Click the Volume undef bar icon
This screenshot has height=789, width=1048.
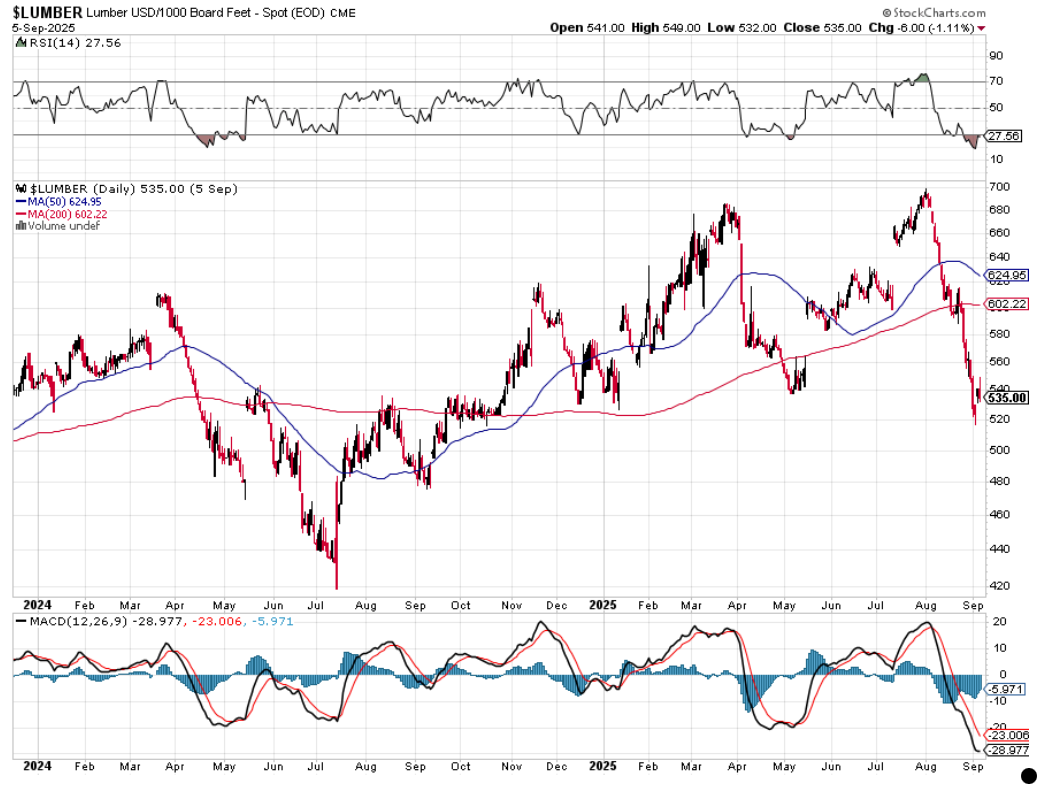[19, 226]
